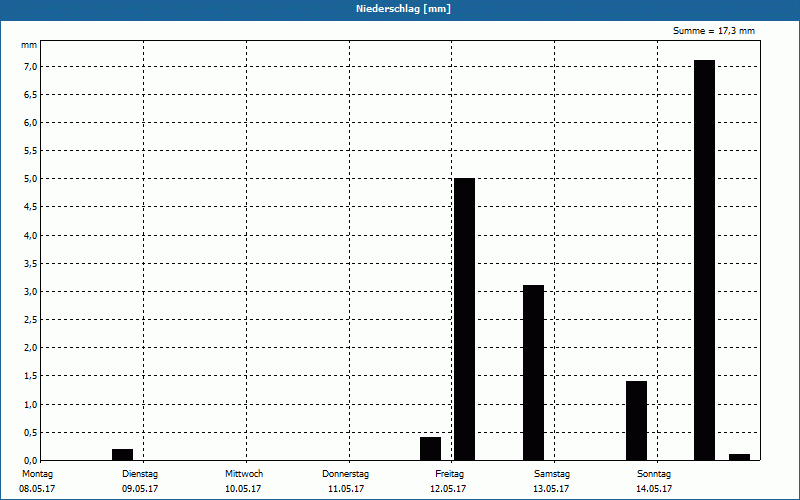
Task: Select the Summe = 17,3 mm total label
Action: (714, 31)
